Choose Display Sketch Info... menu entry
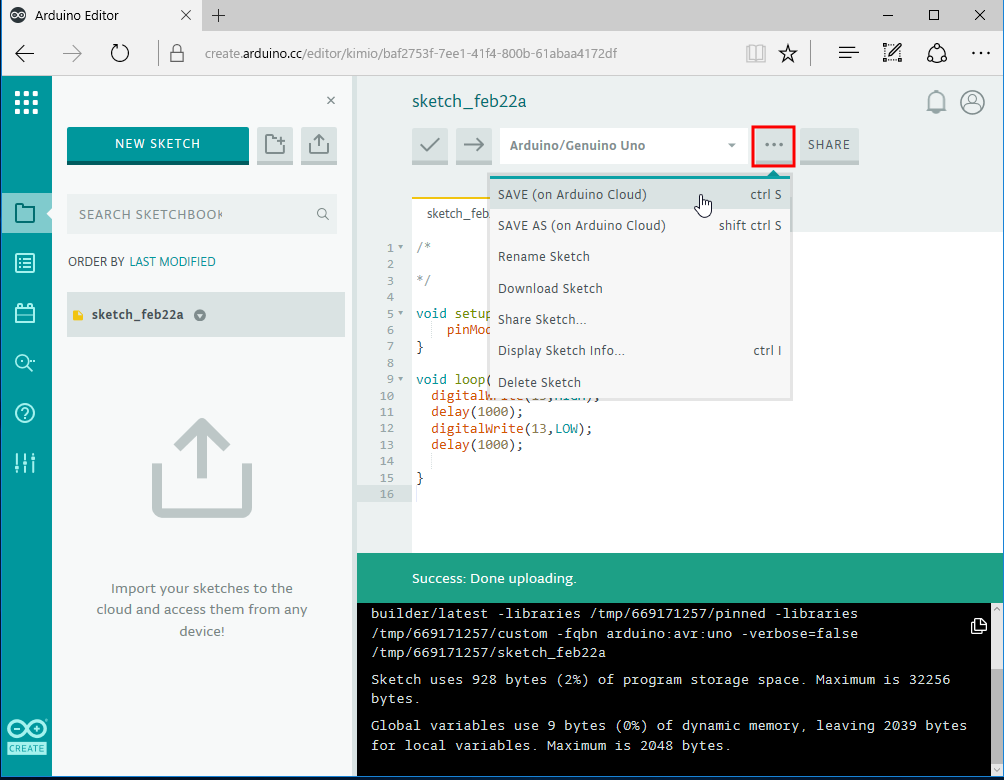Screen dimensions: 1004x780 640,351
